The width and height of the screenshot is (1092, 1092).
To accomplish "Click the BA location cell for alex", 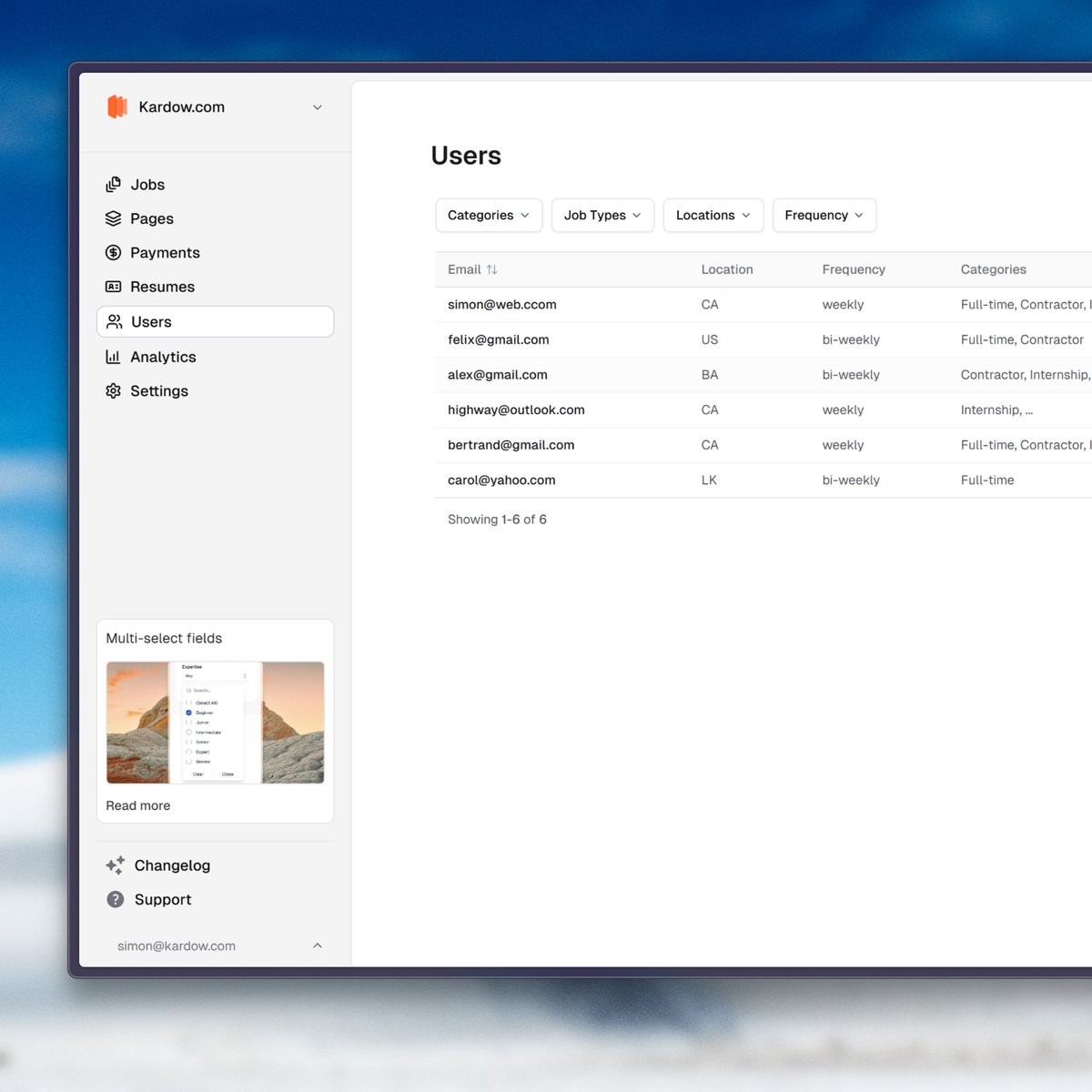I will 710,375.
